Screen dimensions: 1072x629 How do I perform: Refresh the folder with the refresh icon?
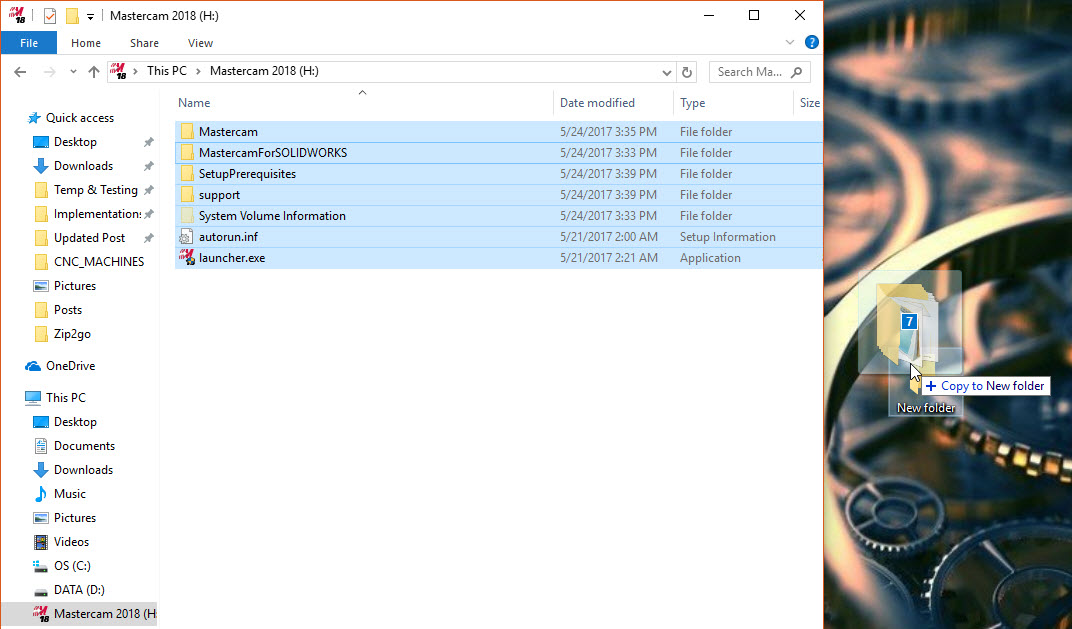pos(687,72)
